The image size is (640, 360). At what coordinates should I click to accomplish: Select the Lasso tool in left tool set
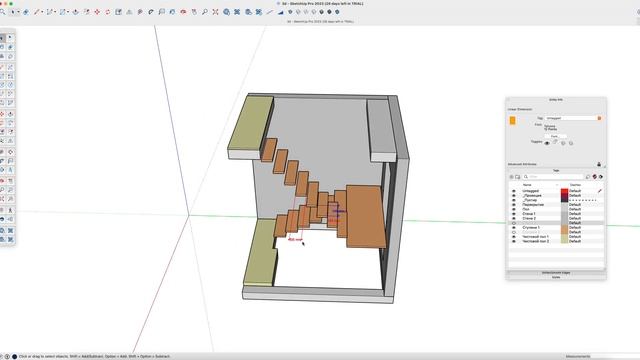coord(11,38)
